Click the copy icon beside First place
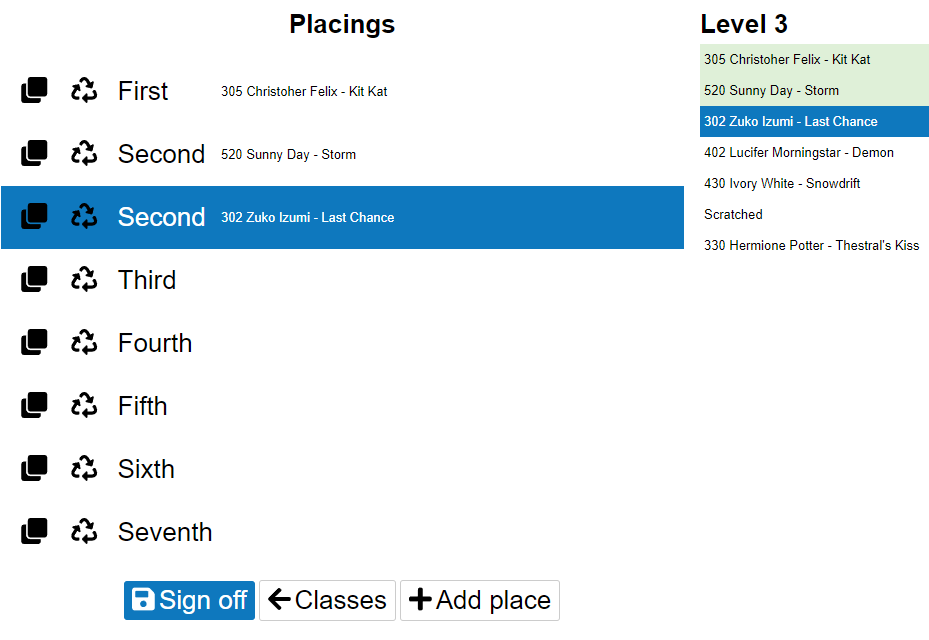This screenshot has height=640, width=929. (x=34, y=91)
